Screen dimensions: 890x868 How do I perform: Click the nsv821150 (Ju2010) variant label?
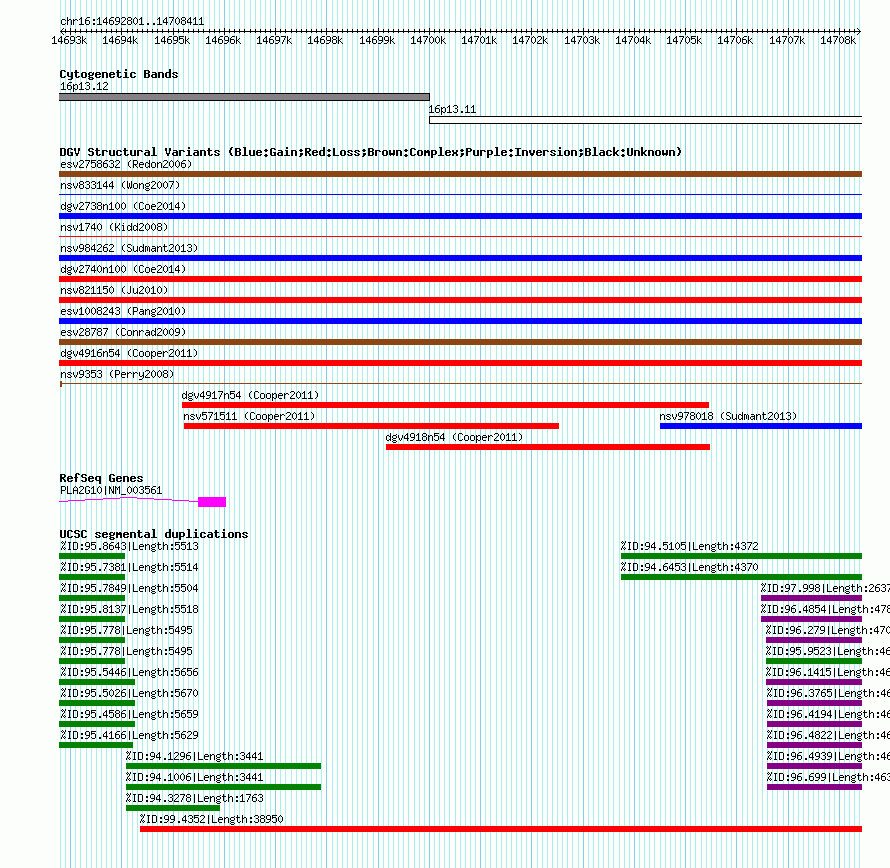pyautogui.click(x=114, y=290)
